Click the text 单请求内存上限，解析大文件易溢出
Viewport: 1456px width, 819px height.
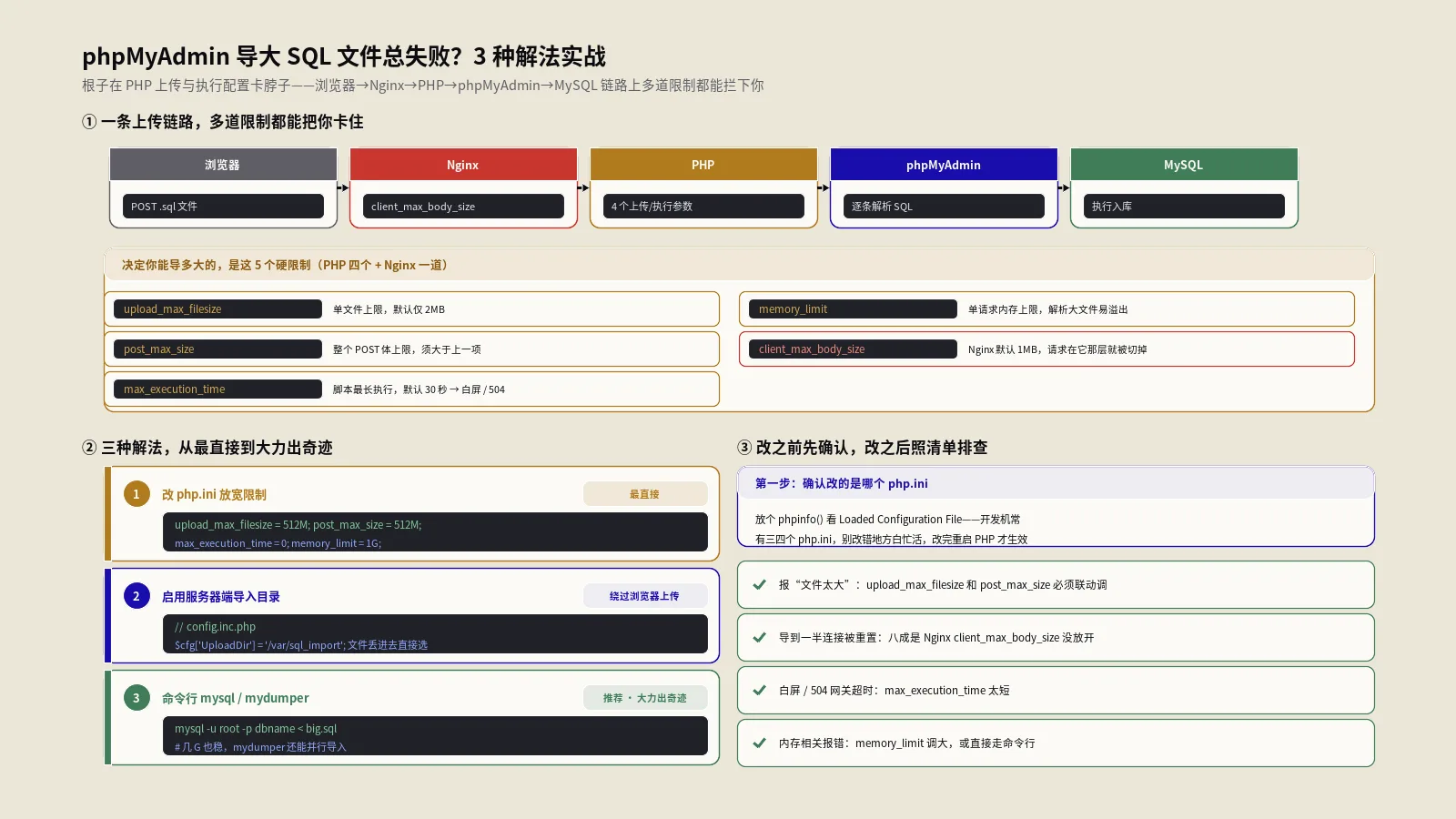point(1047,309)
